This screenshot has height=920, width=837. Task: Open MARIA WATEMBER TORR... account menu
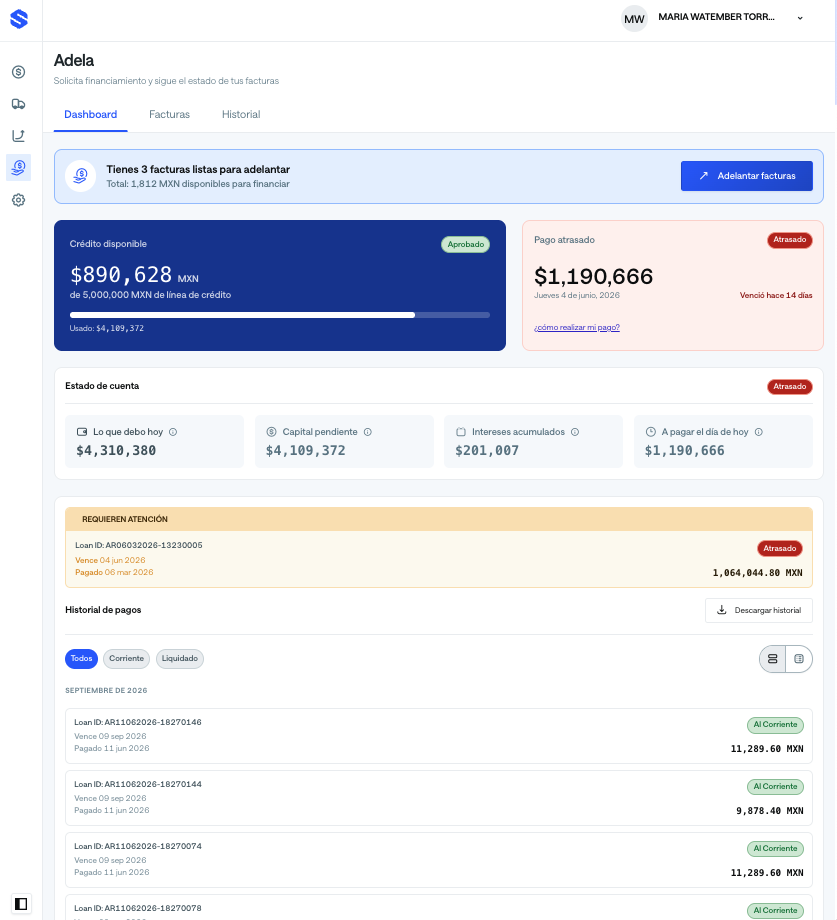716,17
